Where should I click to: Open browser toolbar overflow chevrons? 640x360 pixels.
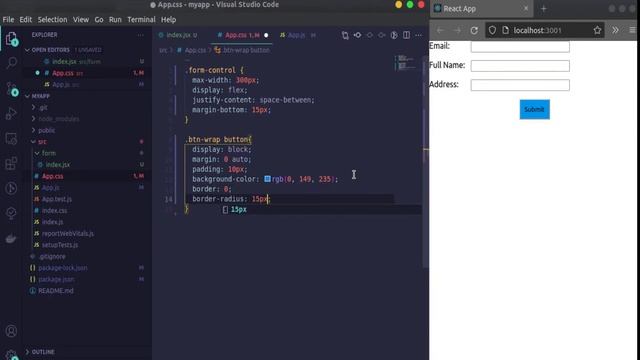coord(615,30)
